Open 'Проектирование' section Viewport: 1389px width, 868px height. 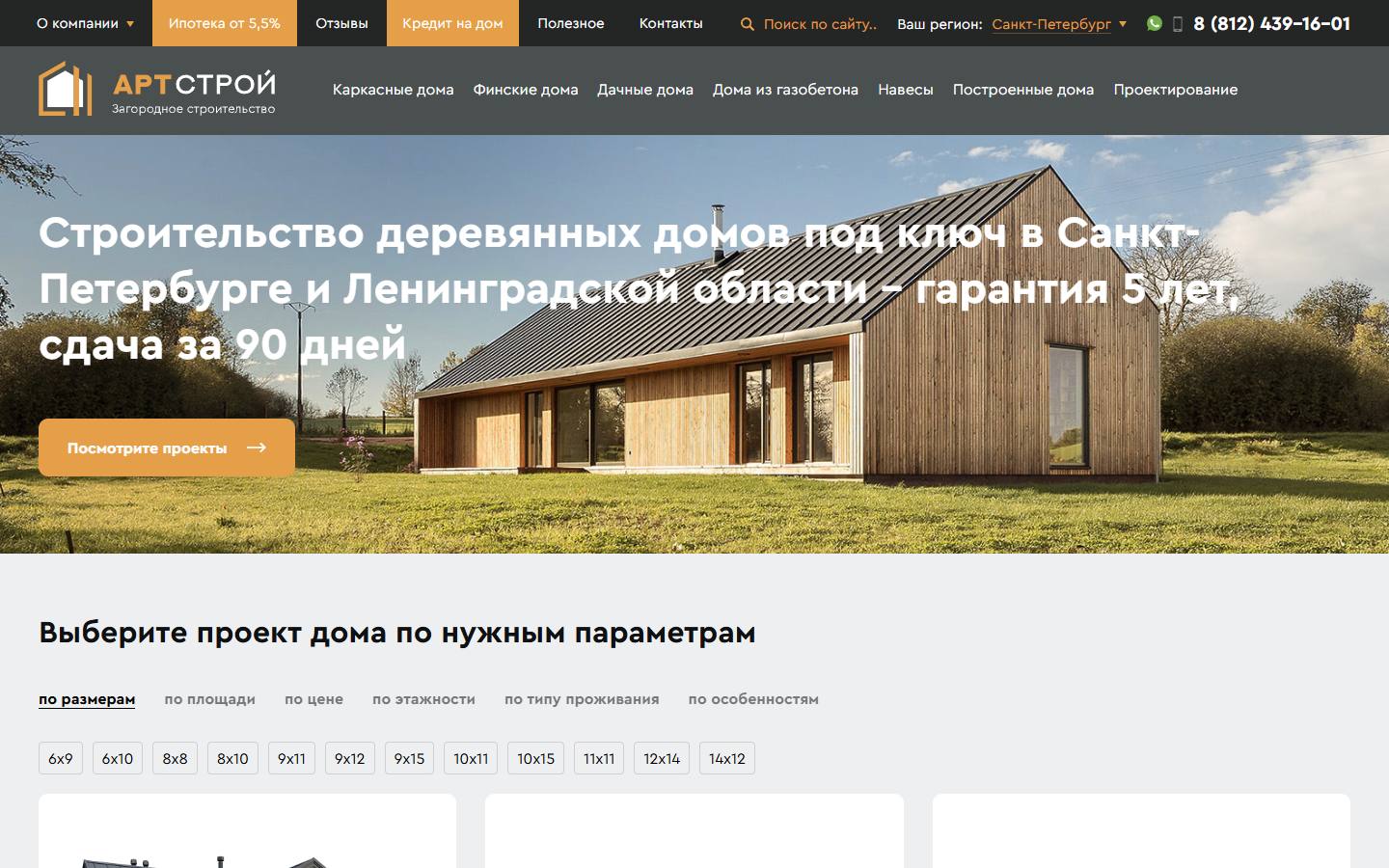[x=1176, y=90]
